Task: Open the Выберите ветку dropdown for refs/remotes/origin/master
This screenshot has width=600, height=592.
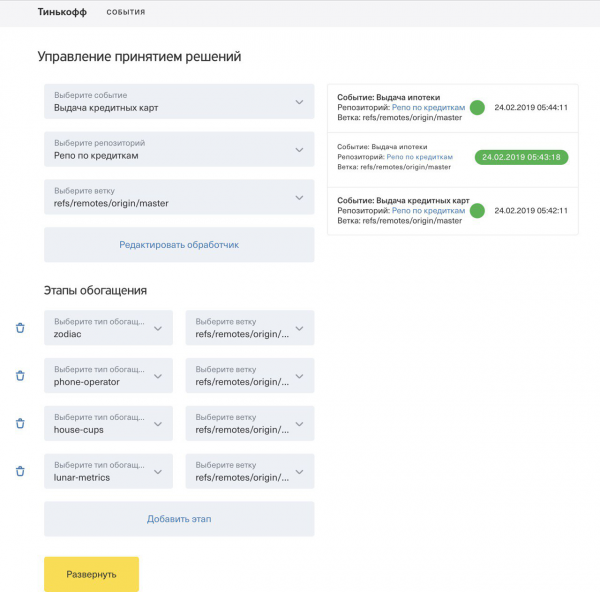Action: click(178, 198)
